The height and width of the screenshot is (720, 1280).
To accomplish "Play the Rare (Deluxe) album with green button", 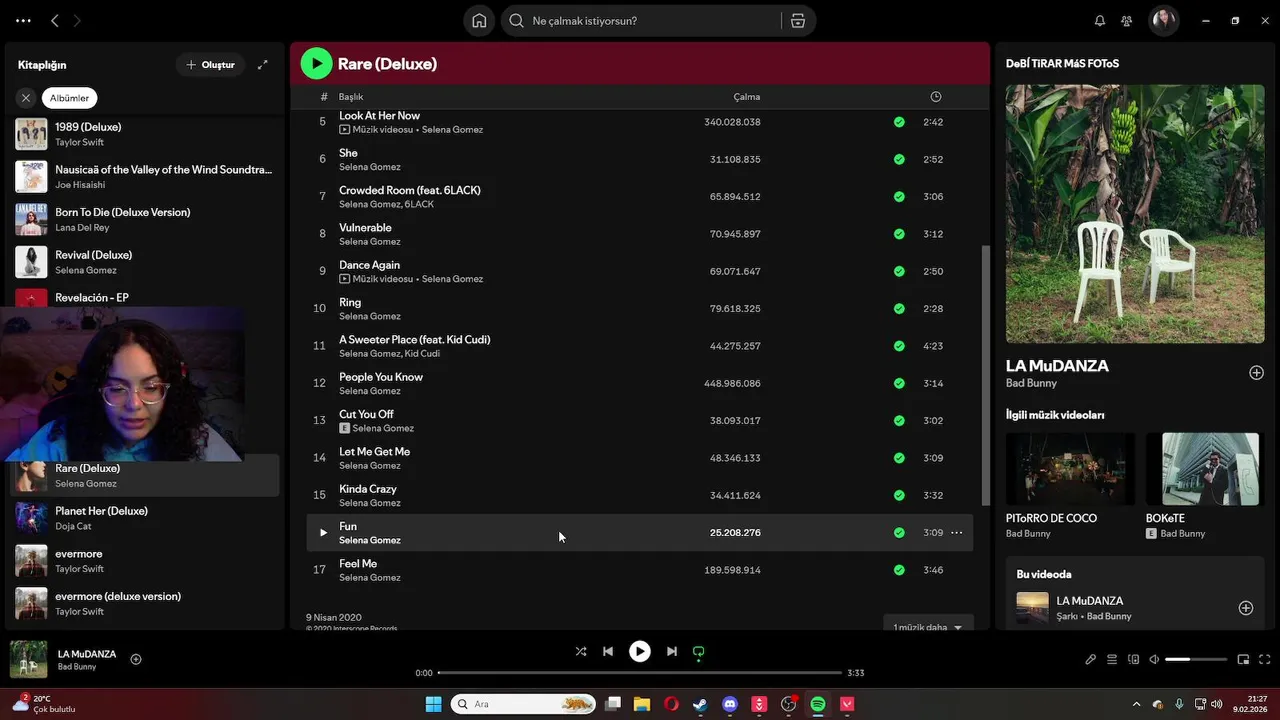I will 316,64.
